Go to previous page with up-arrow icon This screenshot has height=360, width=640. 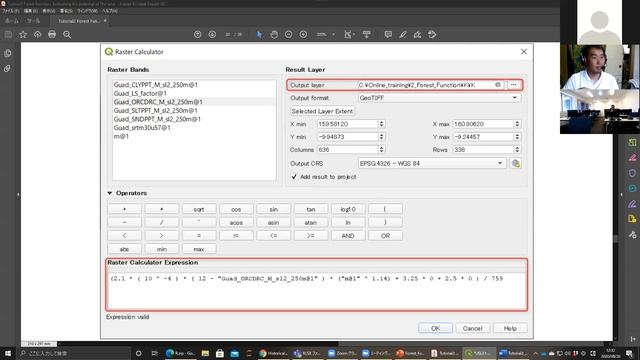(x=198, y=35)
